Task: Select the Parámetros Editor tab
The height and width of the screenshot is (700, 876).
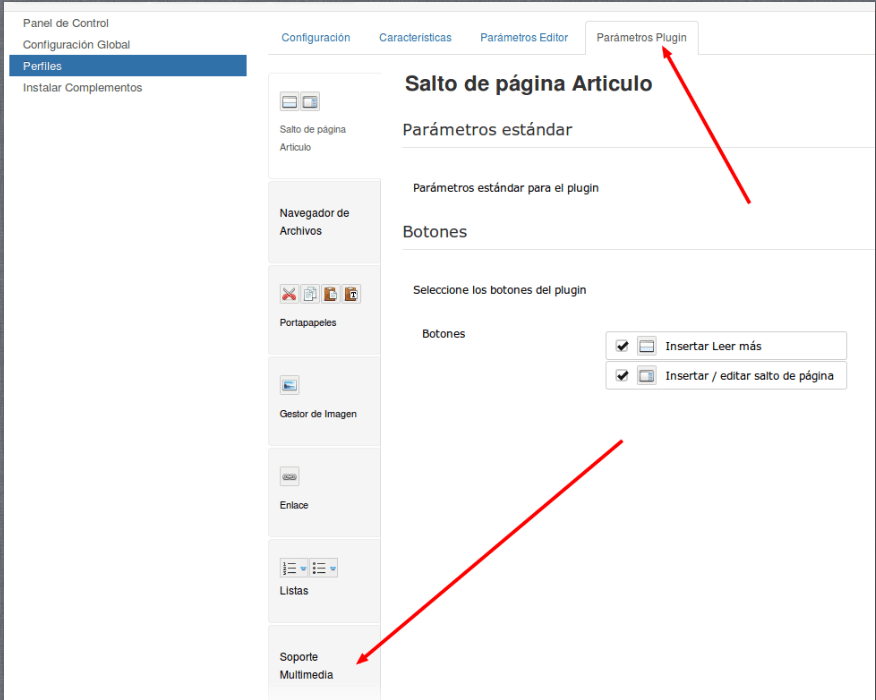Action: tap(524, 37)
